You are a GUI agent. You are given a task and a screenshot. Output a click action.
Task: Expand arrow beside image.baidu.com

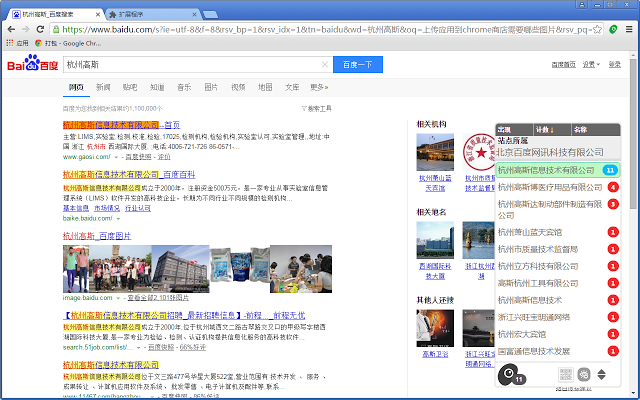118,298
